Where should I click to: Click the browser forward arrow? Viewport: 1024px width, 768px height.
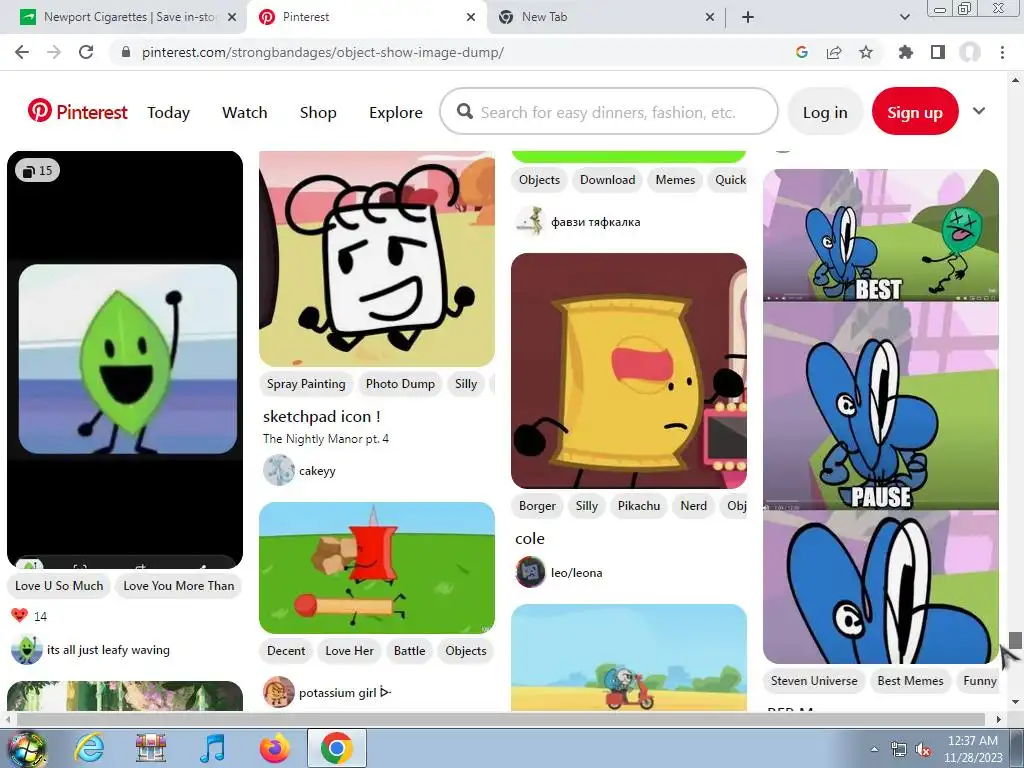tap(54, 52)
